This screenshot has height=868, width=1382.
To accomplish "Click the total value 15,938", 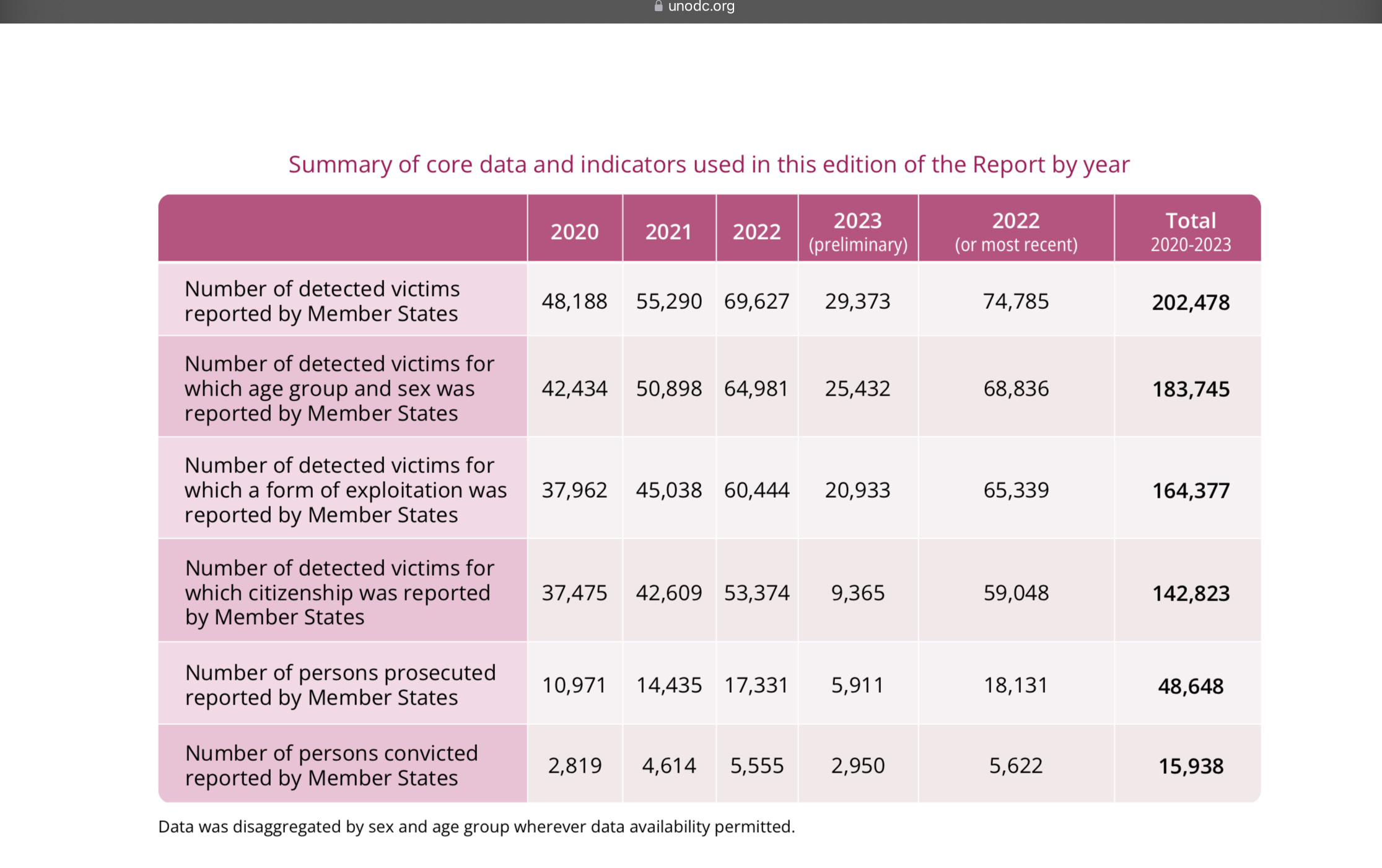I will (x=1191, y=766).
